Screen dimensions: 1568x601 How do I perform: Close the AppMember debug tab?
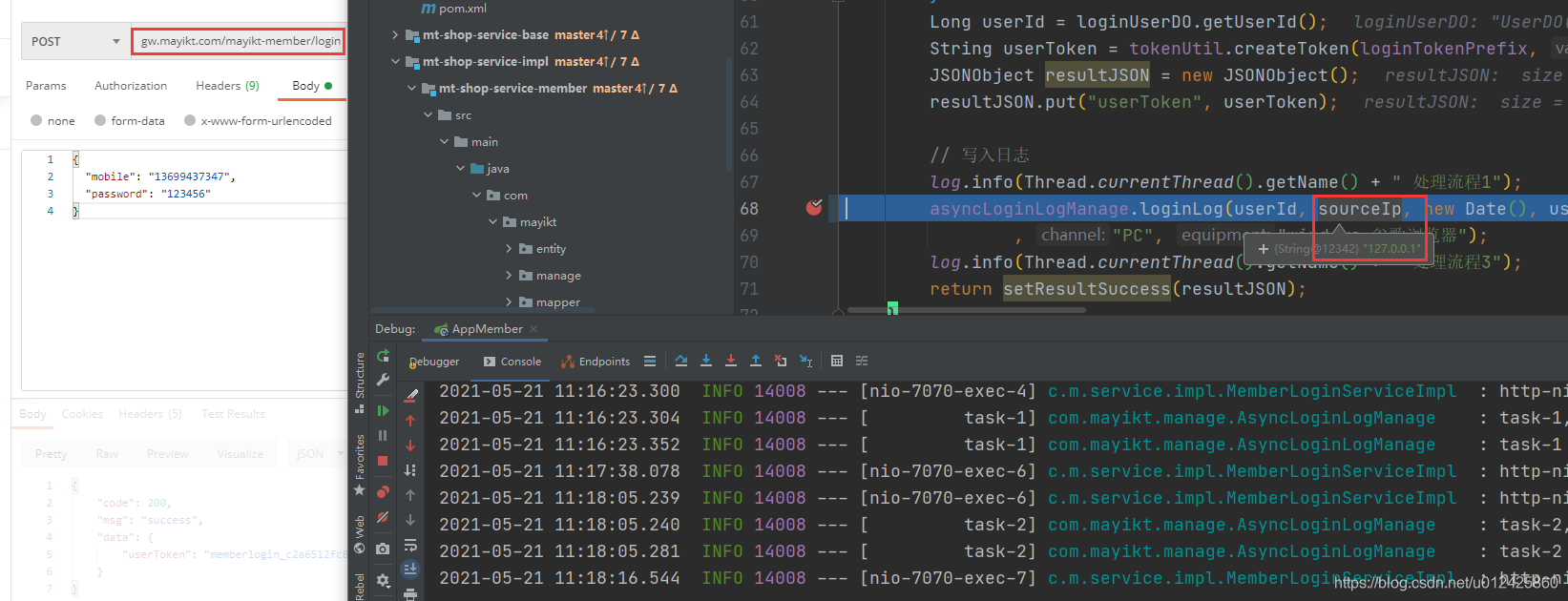[x=533, y=329]
